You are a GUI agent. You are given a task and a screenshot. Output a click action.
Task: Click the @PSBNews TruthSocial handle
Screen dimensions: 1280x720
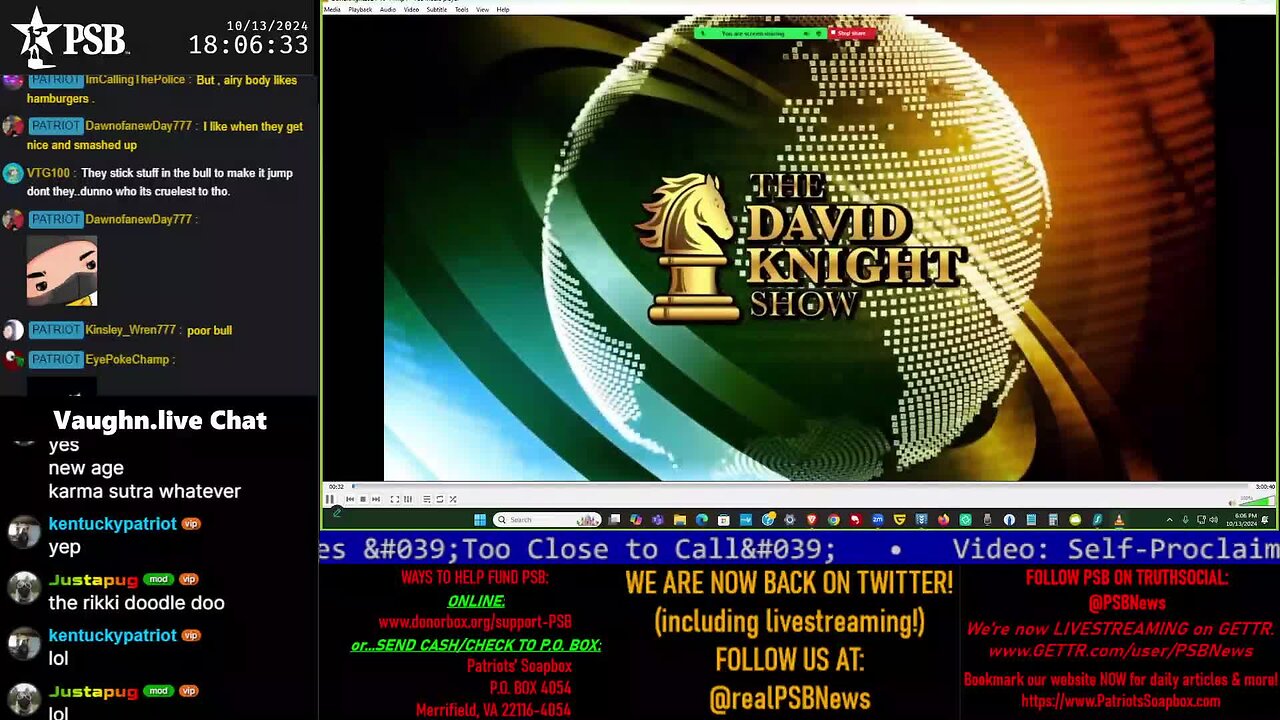(x=1127, y=603)
